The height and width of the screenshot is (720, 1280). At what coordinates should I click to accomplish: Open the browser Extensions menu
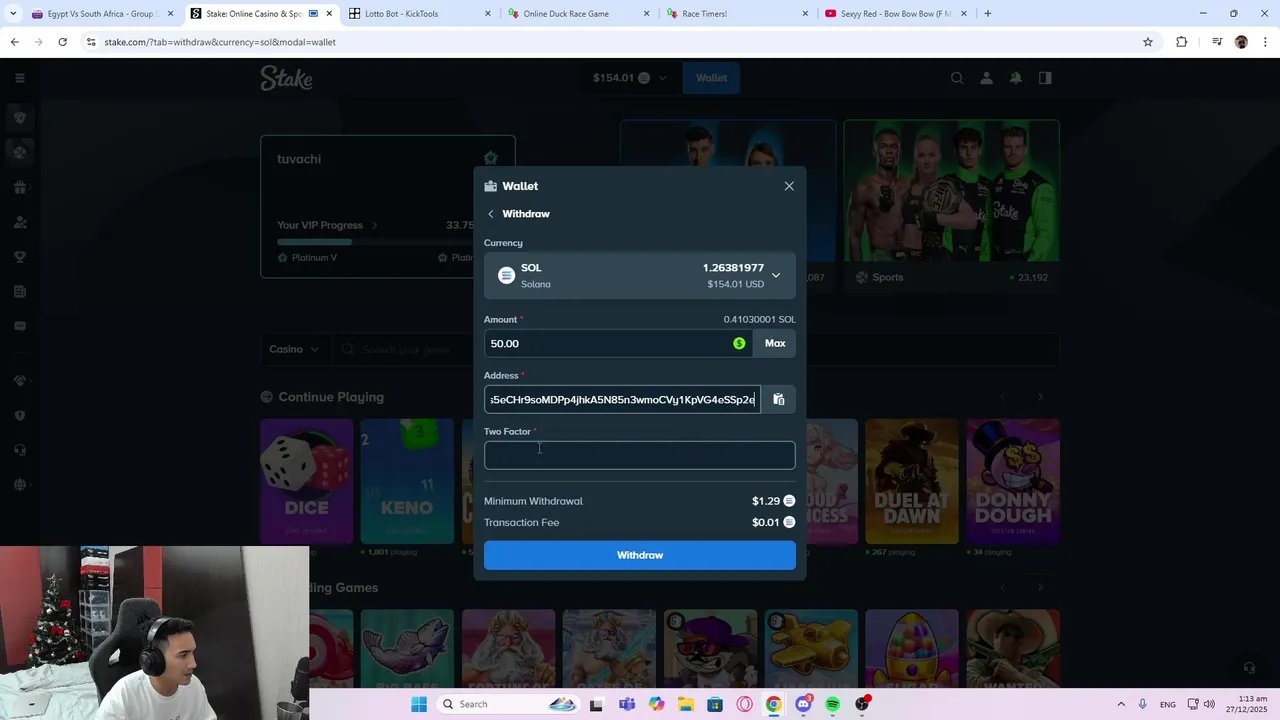[x=1182, y=42]
